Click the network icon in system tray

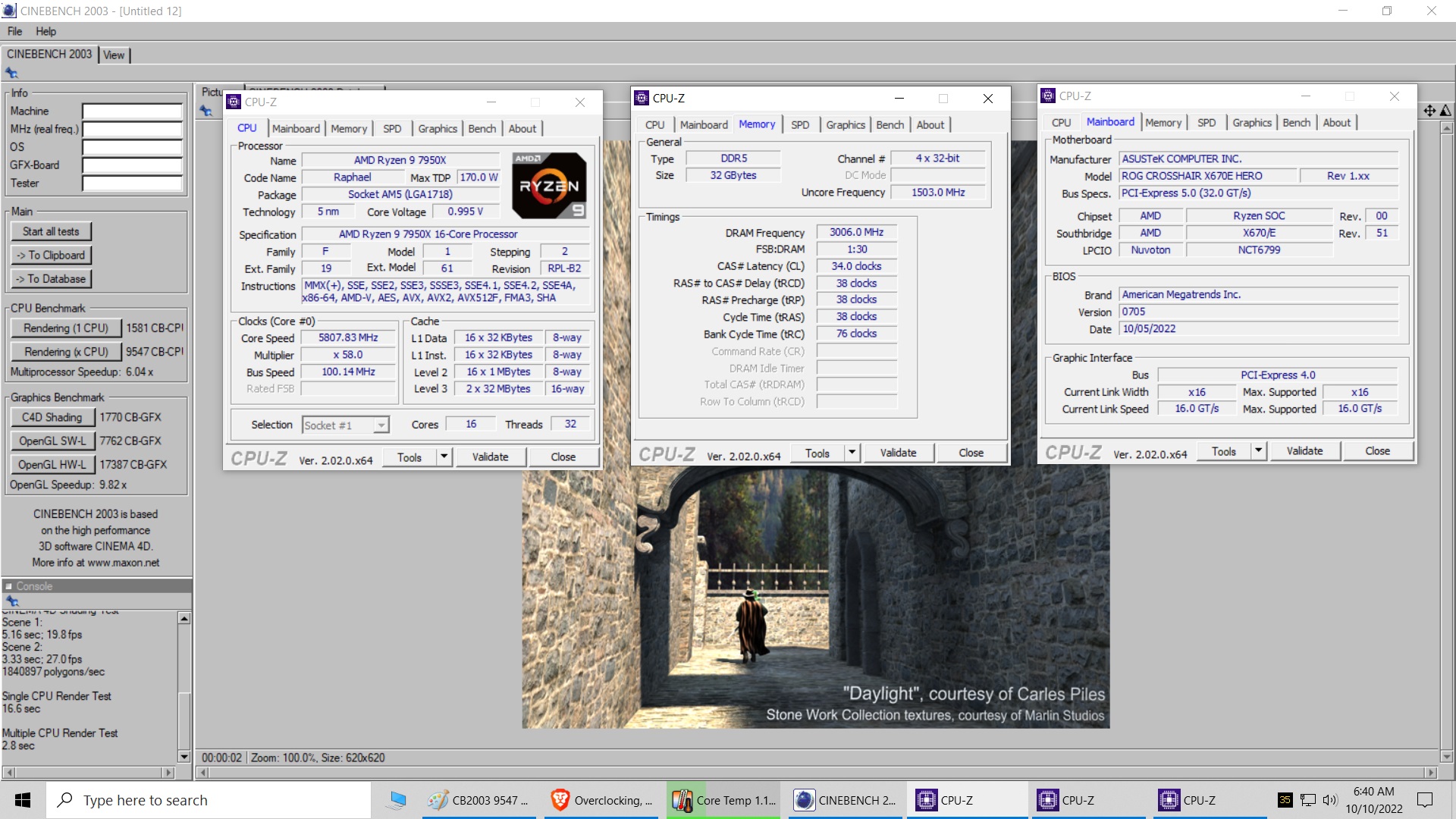click(1307, 800)
